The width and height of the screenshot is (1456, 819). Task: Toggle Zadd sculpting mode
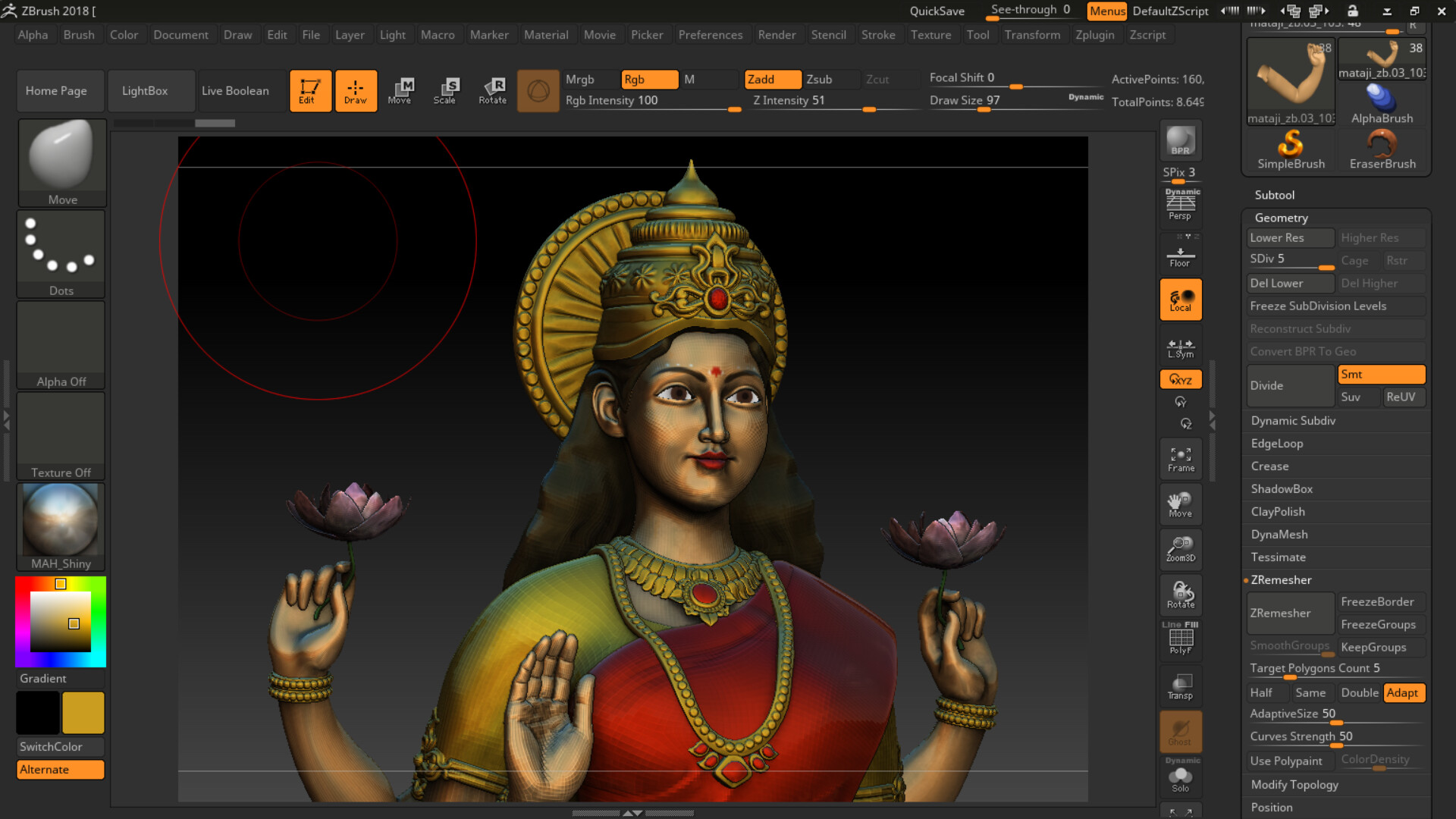(x=772, y=79)
